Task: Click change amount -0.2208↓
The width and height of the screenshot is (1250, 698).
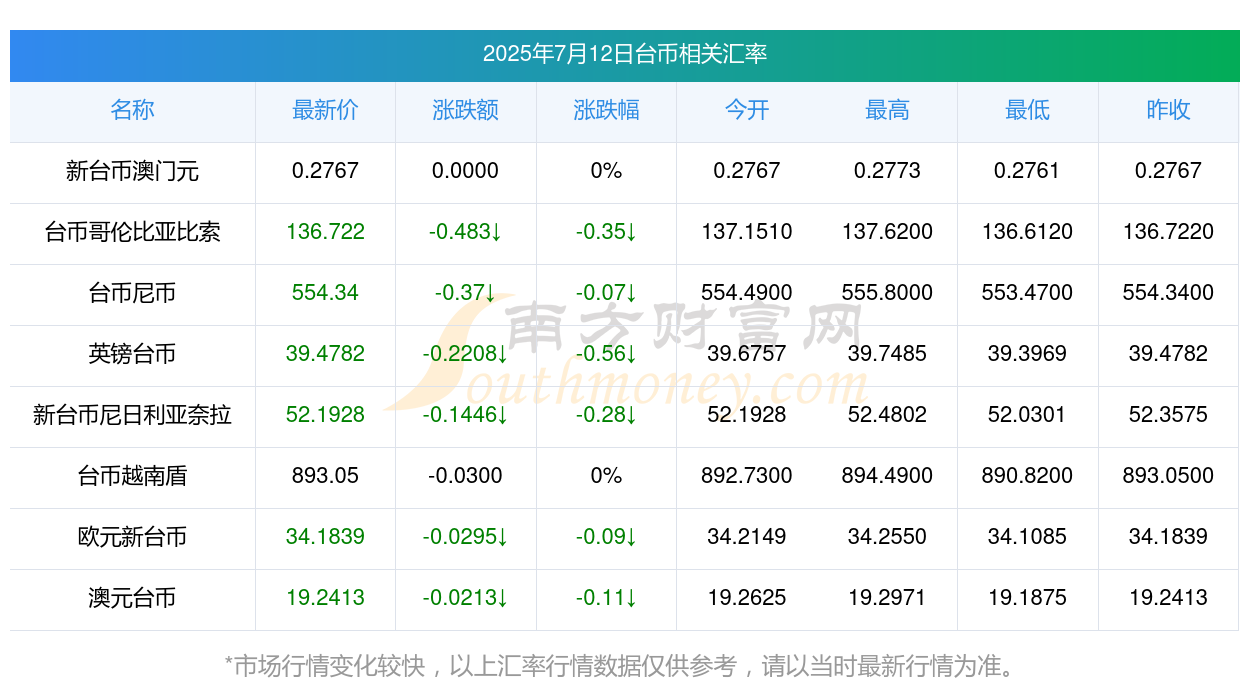Action: point(466,354)
